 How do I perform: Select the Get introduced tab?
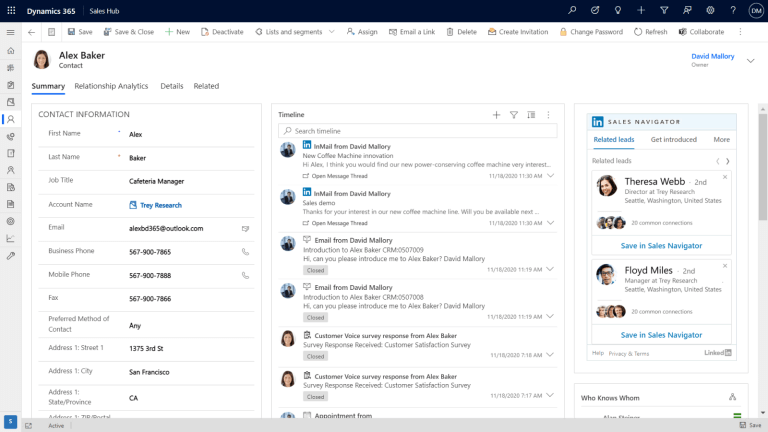[673, 140]
